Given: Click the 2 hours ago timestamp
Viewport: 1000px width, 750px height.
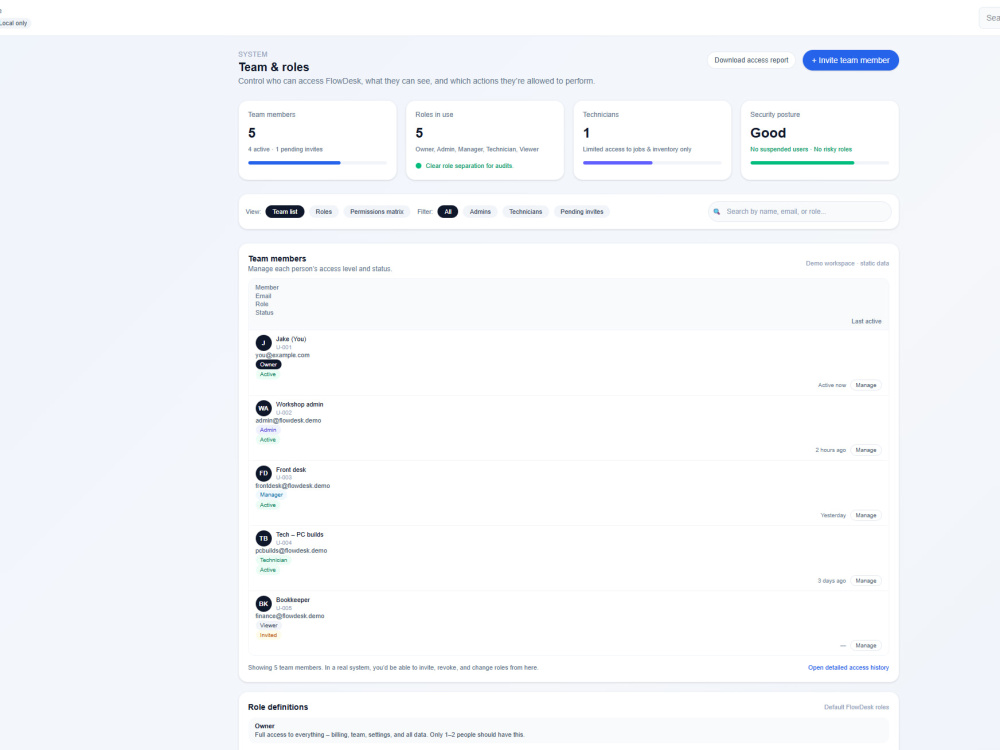Looking at the screenshot, I should click(830, 450).
